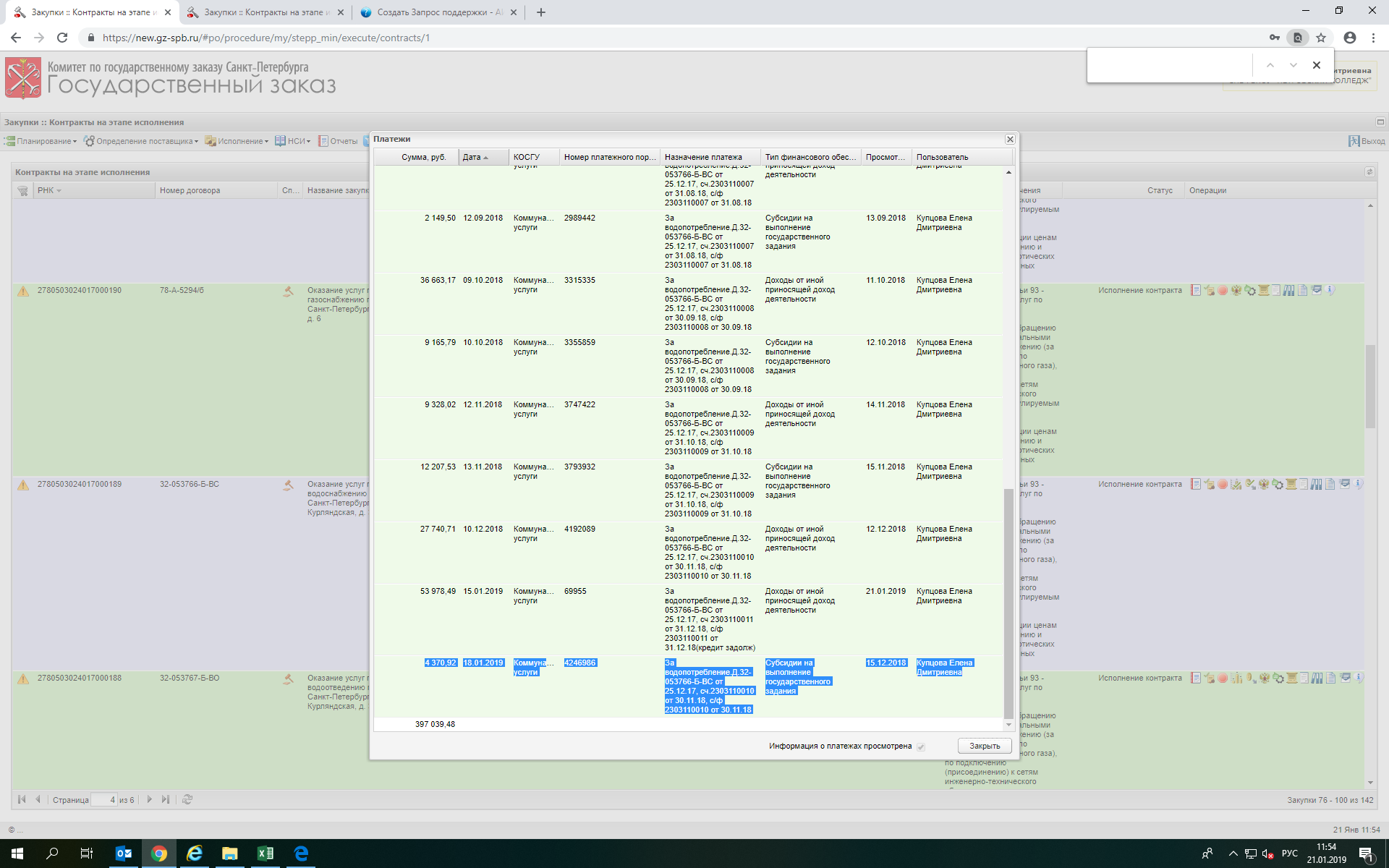Switch to second 'Закупки :: Контракты' browser tab
Image resolution: width=1389 pixels, height=868 pixels.
point(265,12)
